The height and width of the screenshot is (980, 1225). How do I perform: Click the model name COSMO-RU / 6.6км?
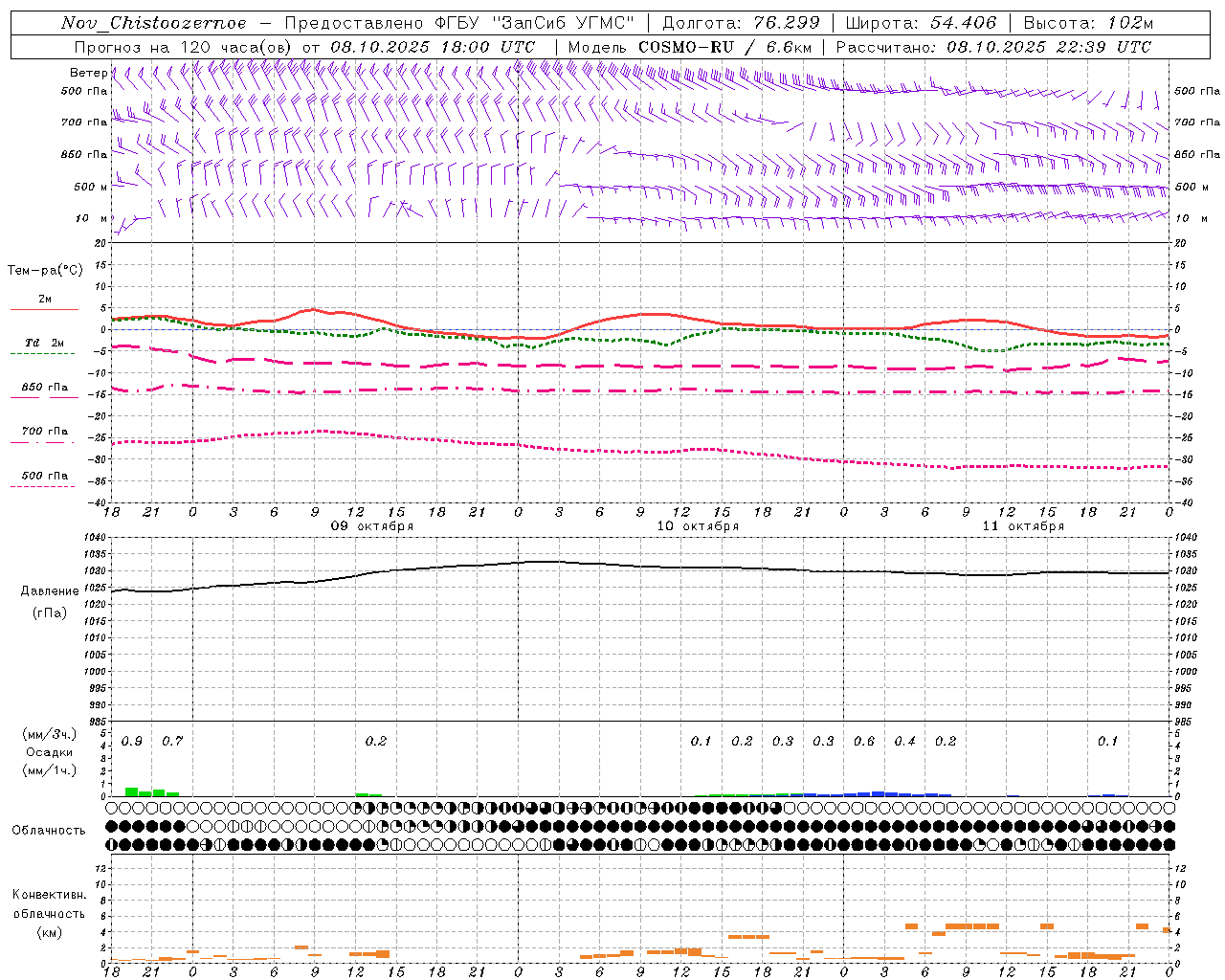pos(725,47)
